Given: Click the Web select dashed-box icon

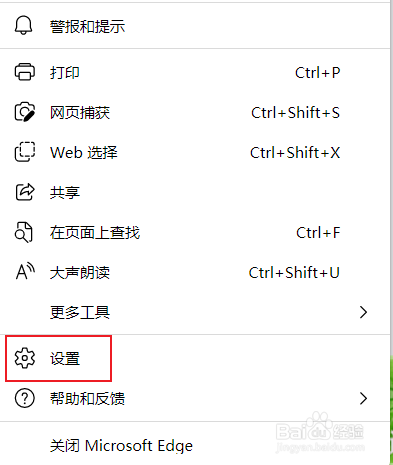Looking at the screenshot, I should click(x=24, y=152).
